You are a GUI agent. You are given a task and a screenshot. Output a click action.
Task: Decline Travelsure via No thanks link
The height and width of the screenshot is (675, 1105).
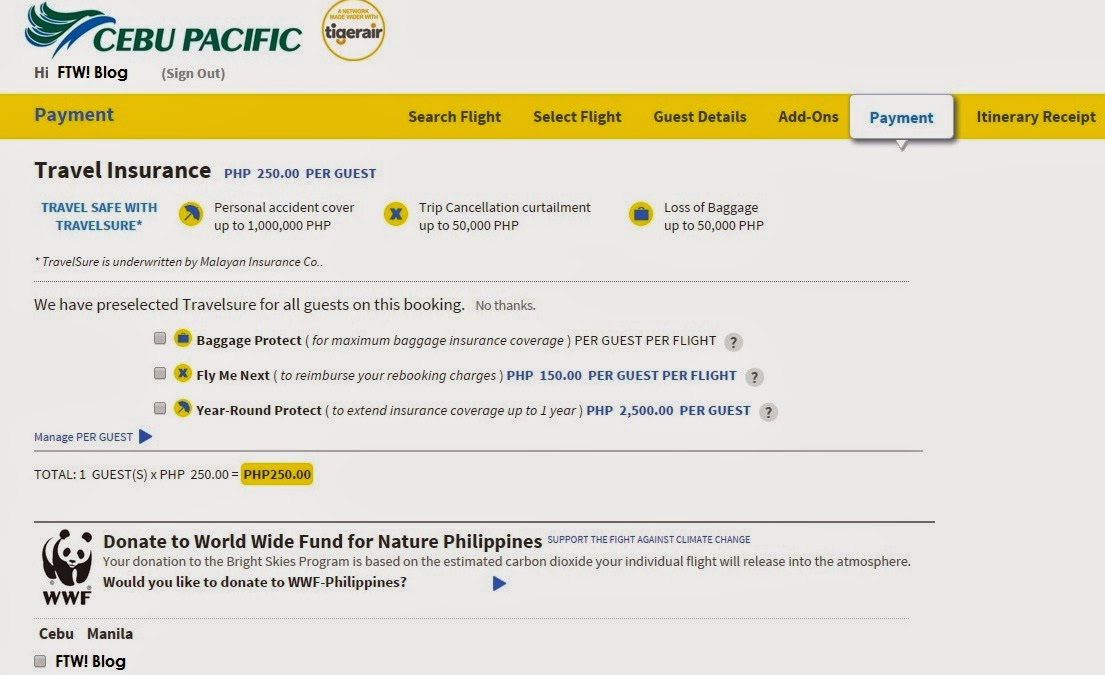[504, 304]
